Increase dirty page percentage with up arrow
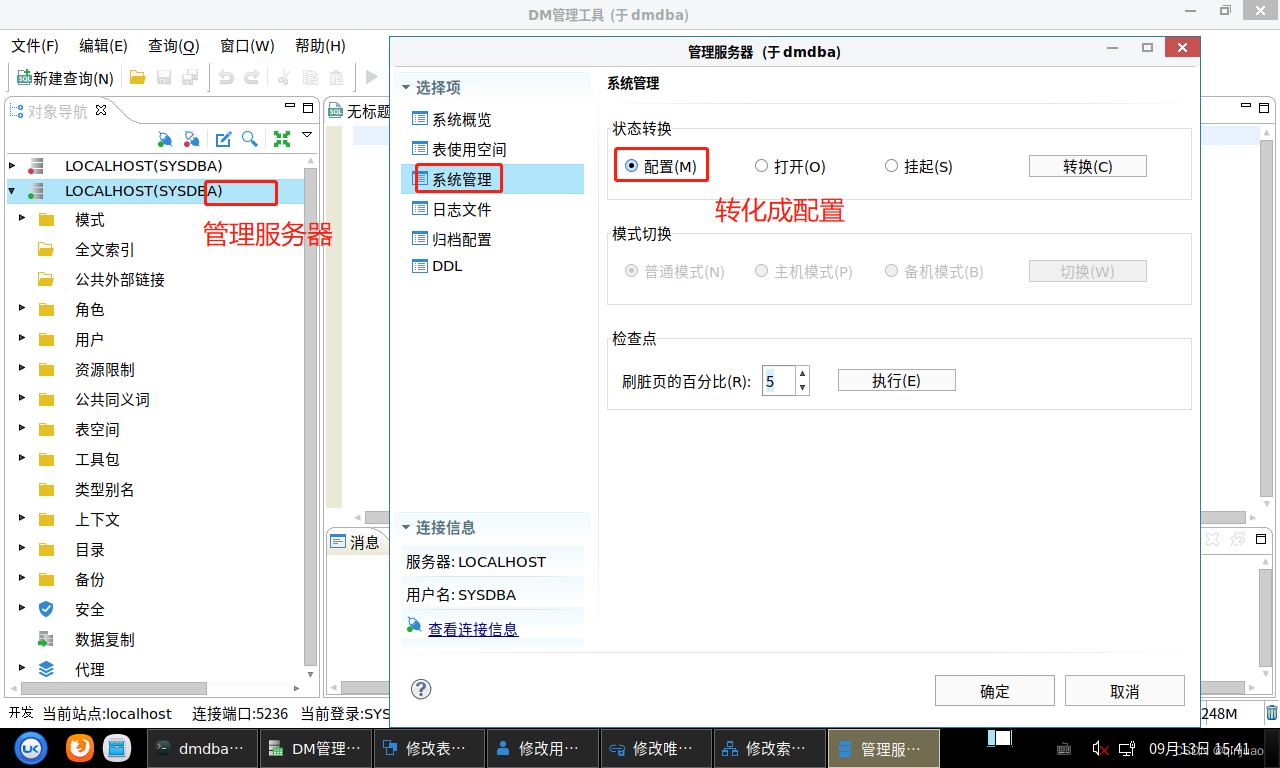 coord(803,374)
